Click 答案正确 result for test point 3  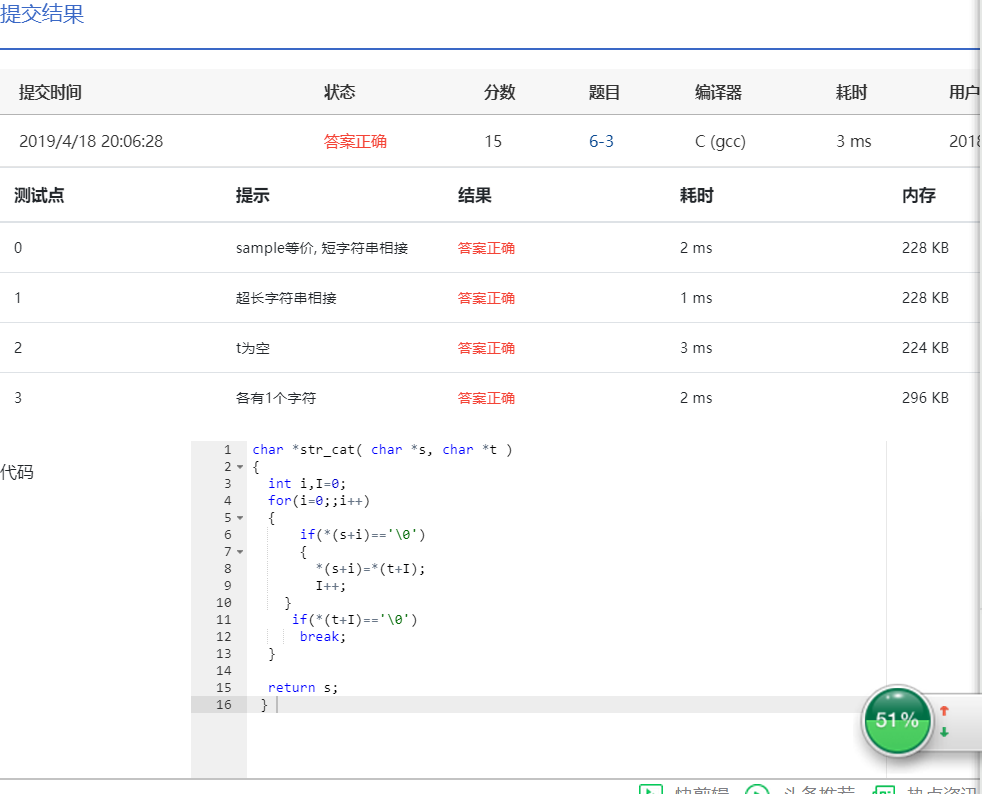[486, 398]
